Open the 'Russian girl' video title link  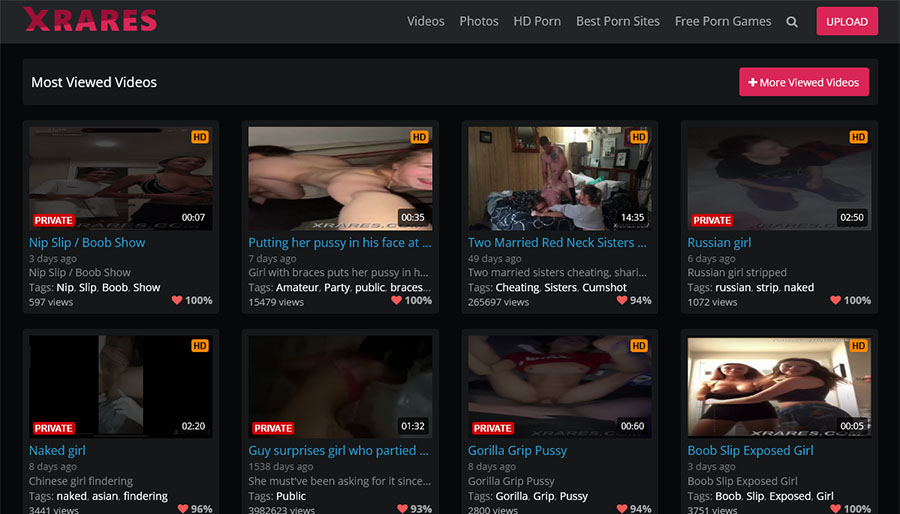pos(719,242)
